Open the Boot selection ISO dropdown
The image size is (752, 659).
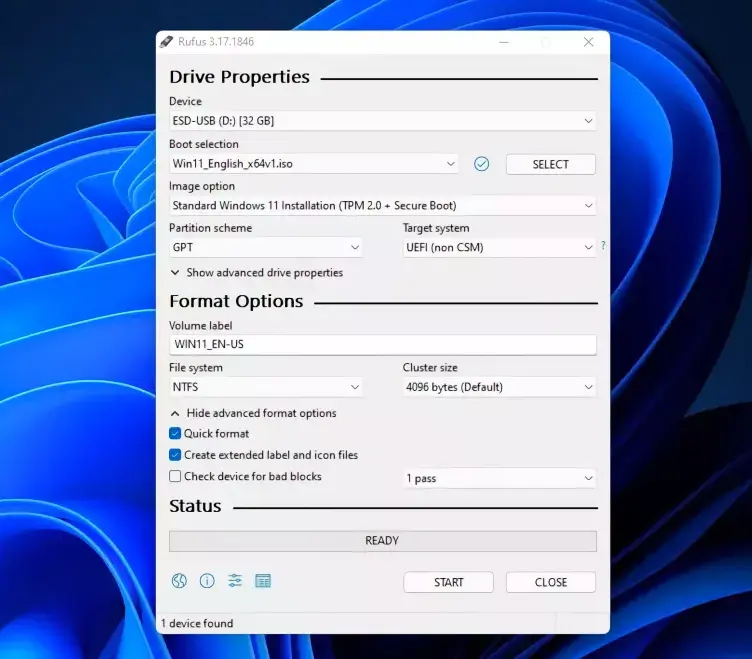(x=314, y=164)
